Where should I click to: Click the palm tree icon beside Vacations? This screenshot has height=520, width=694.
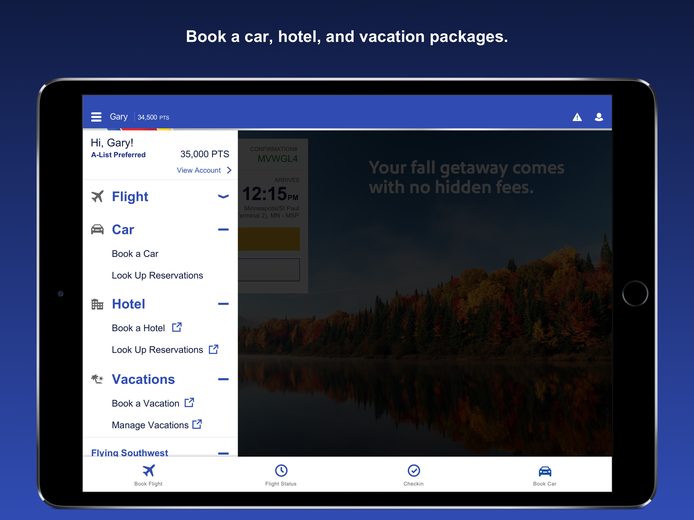point(97,379)
